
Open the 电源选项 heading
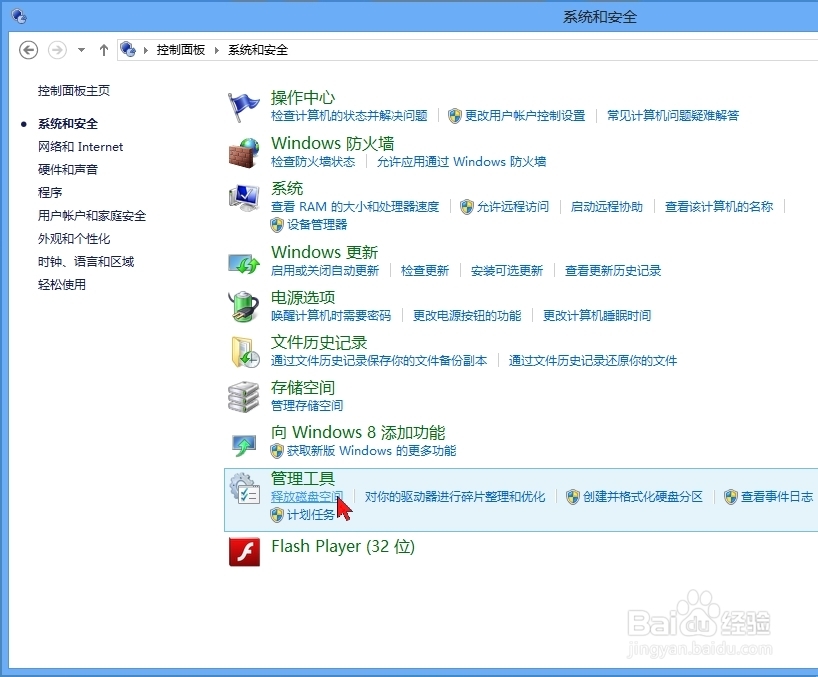(x=303, y=297)
